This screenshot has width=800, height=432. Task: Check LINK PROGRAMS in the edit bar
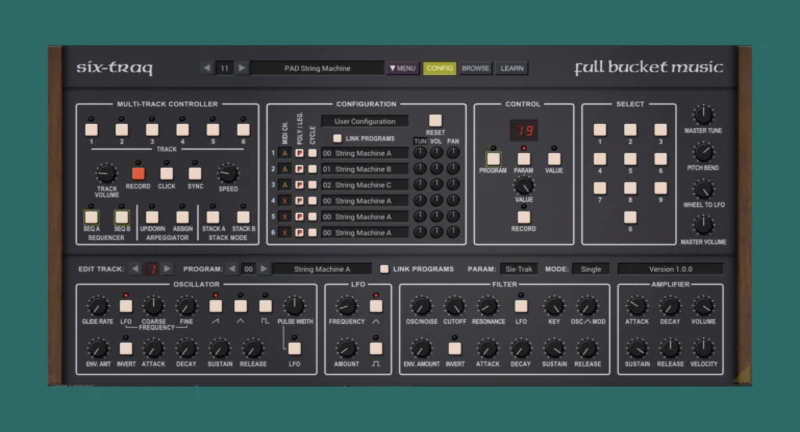tap(384, 269)
